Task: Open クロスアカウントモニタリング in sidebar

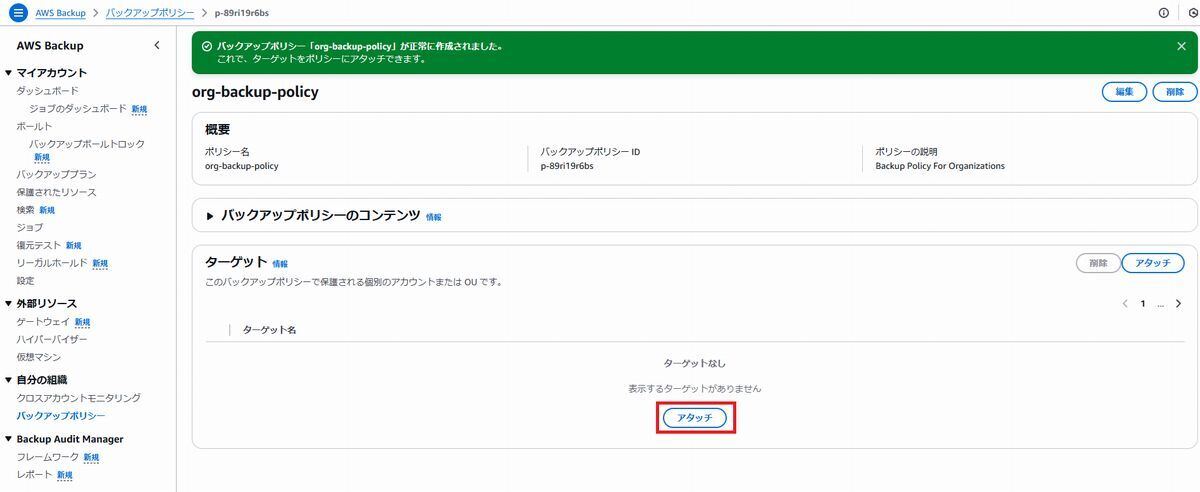Action: (x=79, y=398)
